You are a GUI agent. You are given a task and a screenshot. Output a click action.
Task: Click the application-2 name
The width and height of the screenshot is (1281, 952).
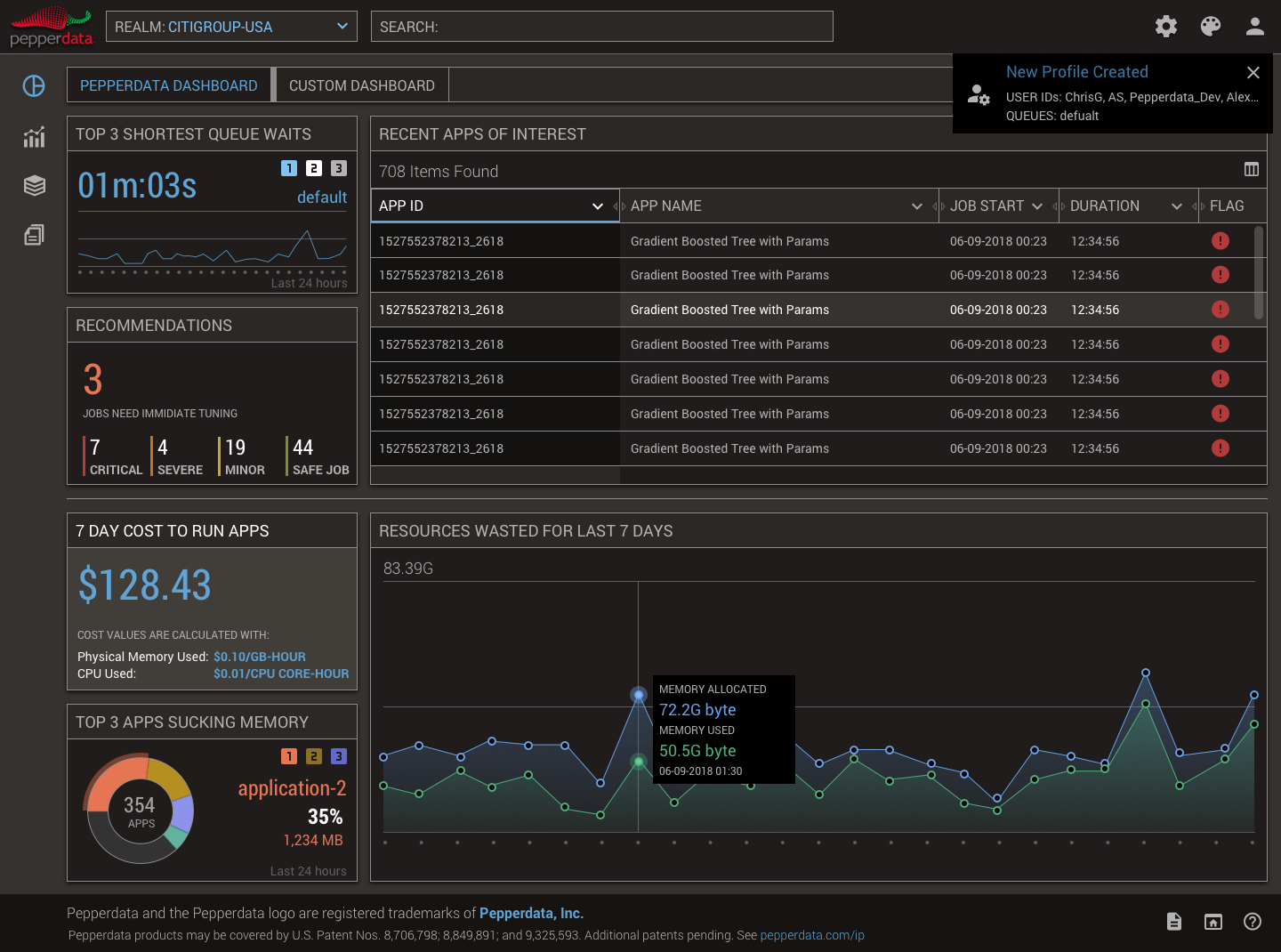point(292,788)
